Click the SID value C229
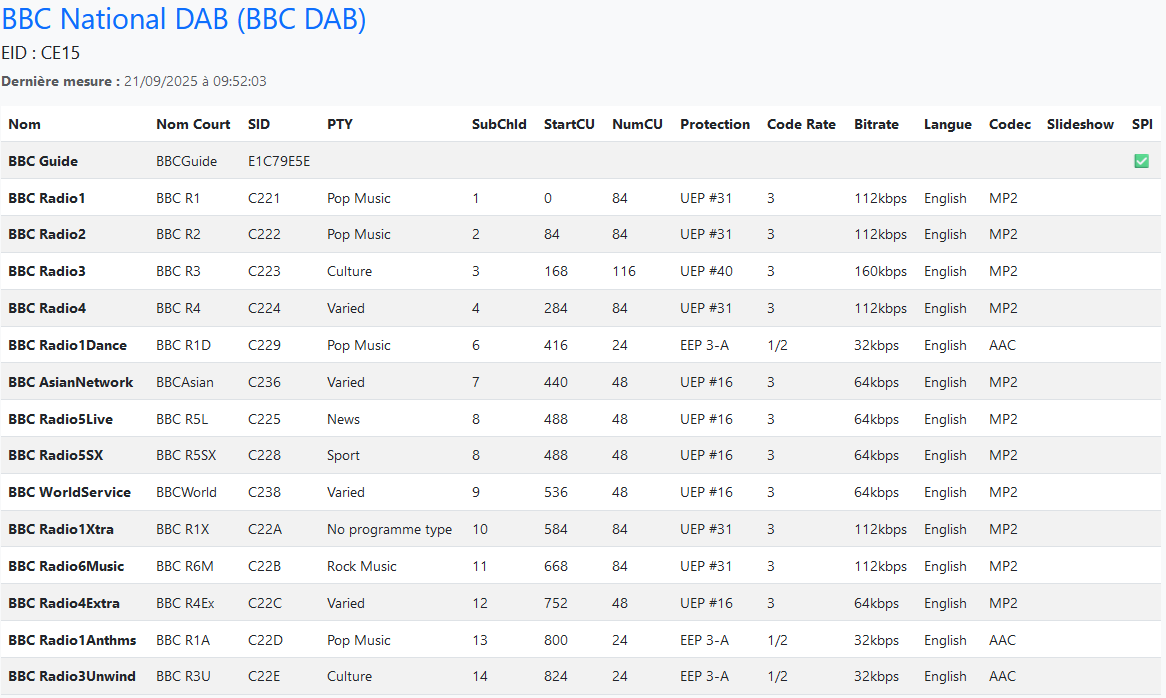This screenshot has height=698, width=1166. click(x=264, y=346)
